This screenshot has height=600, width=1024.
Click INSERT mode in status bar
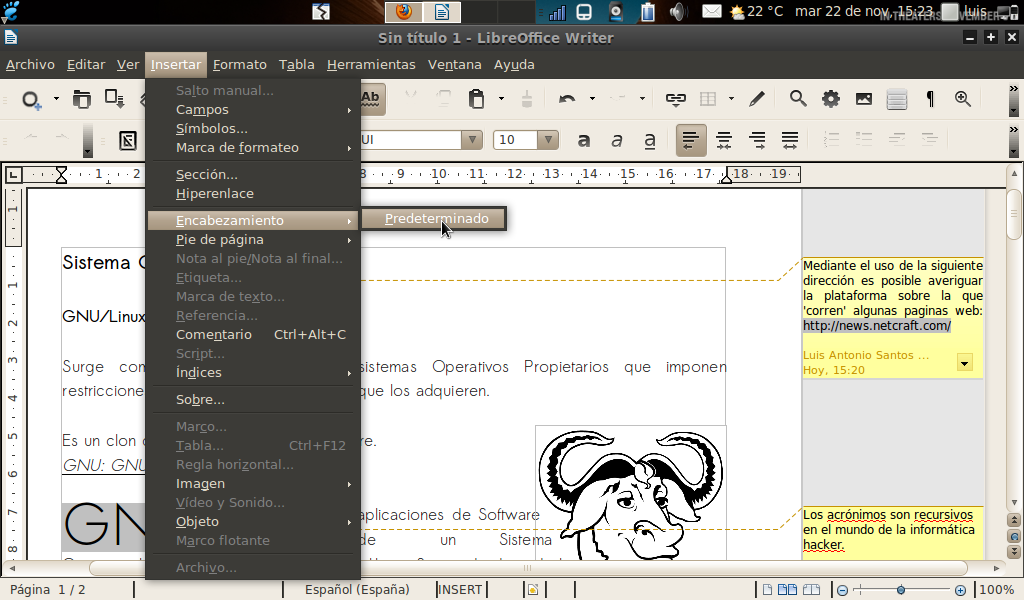[460, 590]
